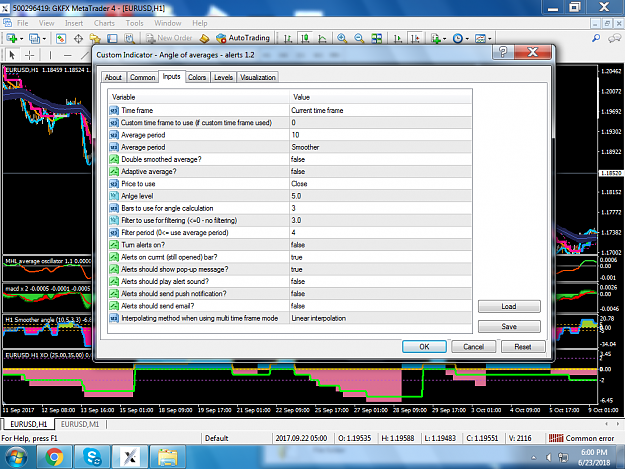Switch to candlestick chart icon

(305, 38)
